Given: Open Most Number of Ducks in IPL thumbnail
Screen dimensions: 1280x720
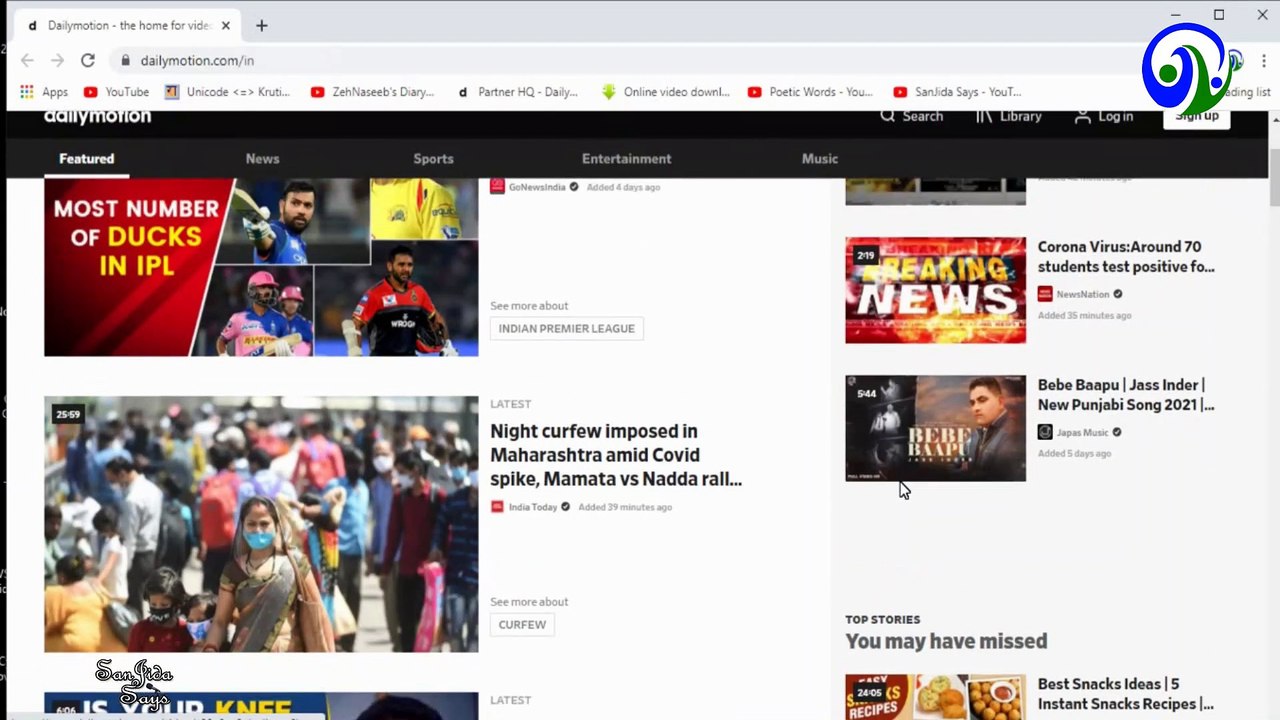Looking at the screenshot, I should click(261, 267).
